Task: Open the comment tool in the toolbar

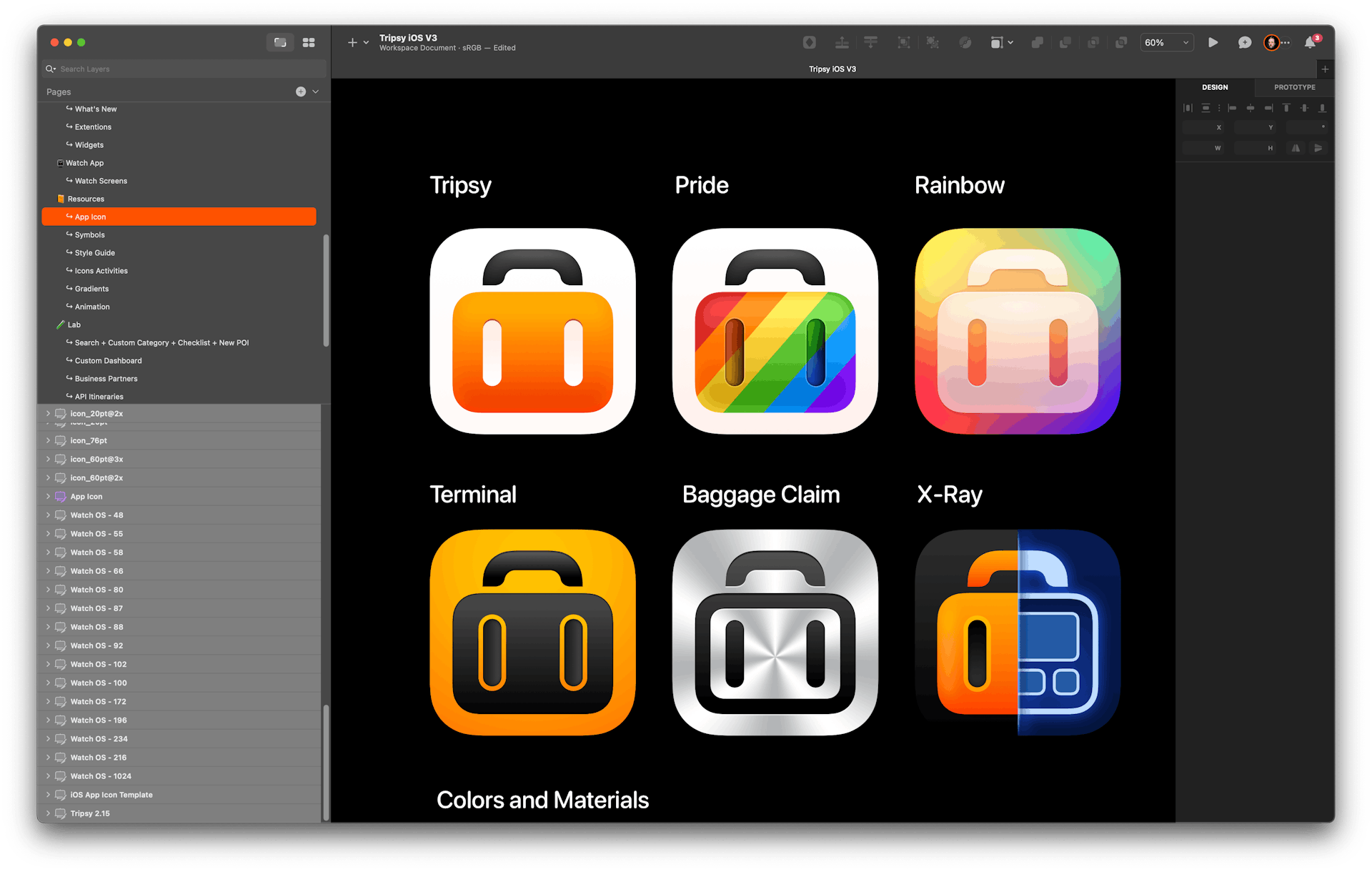Action: (1245, 42)
